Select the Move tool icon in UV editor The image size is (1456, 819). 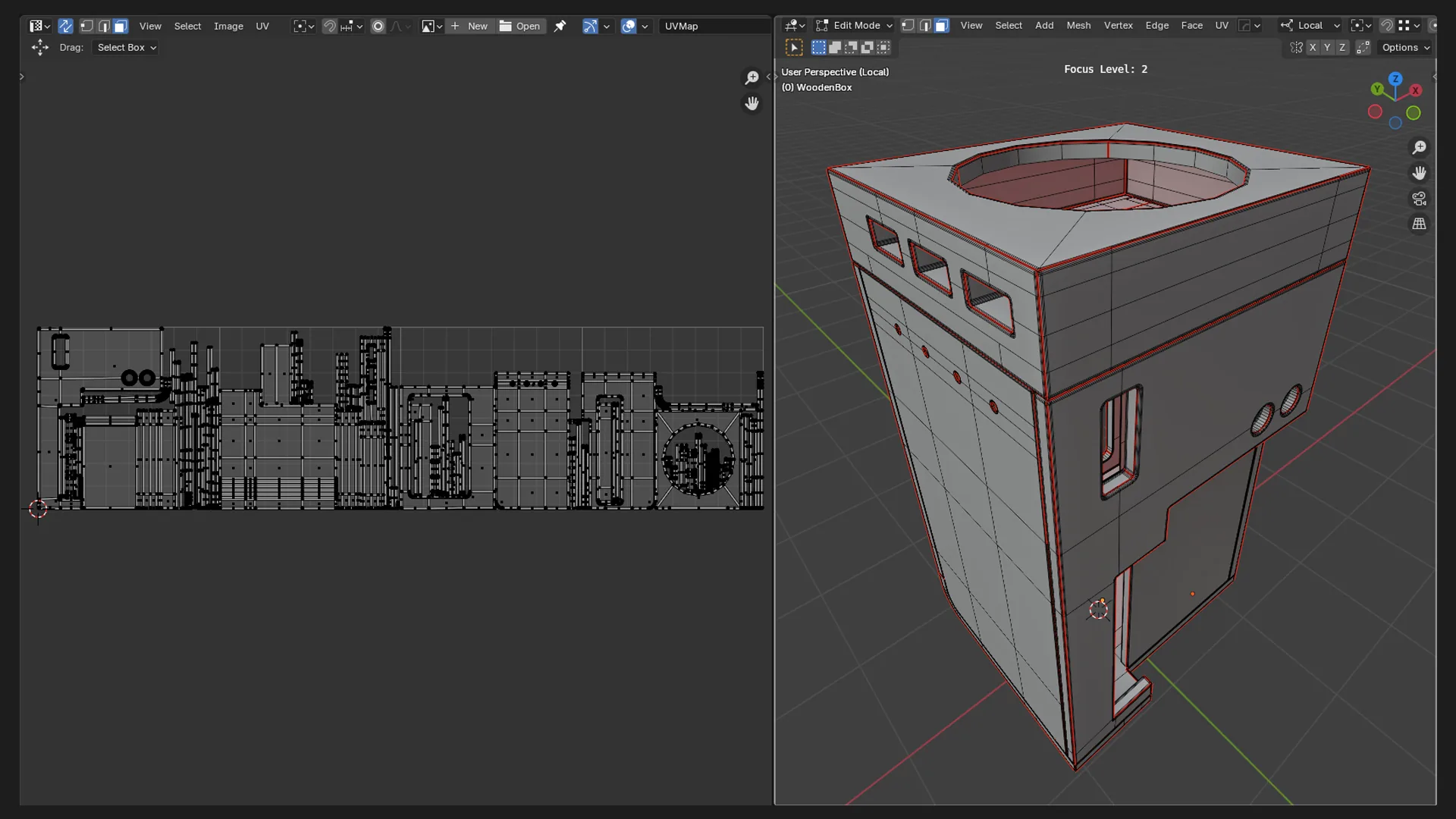point(39,48)
